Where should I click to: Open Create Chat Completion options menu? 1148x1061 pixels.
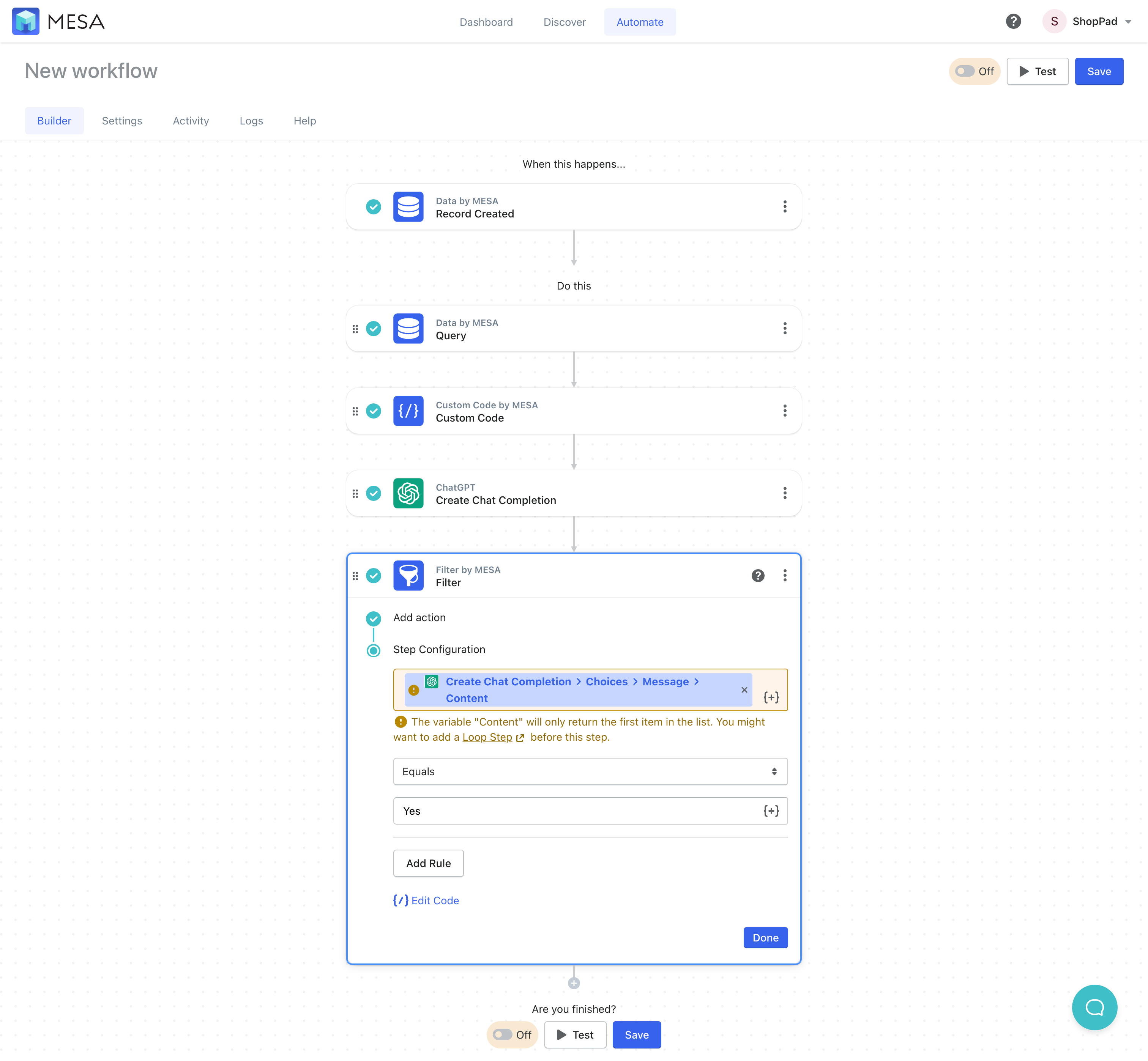(784, 493)
